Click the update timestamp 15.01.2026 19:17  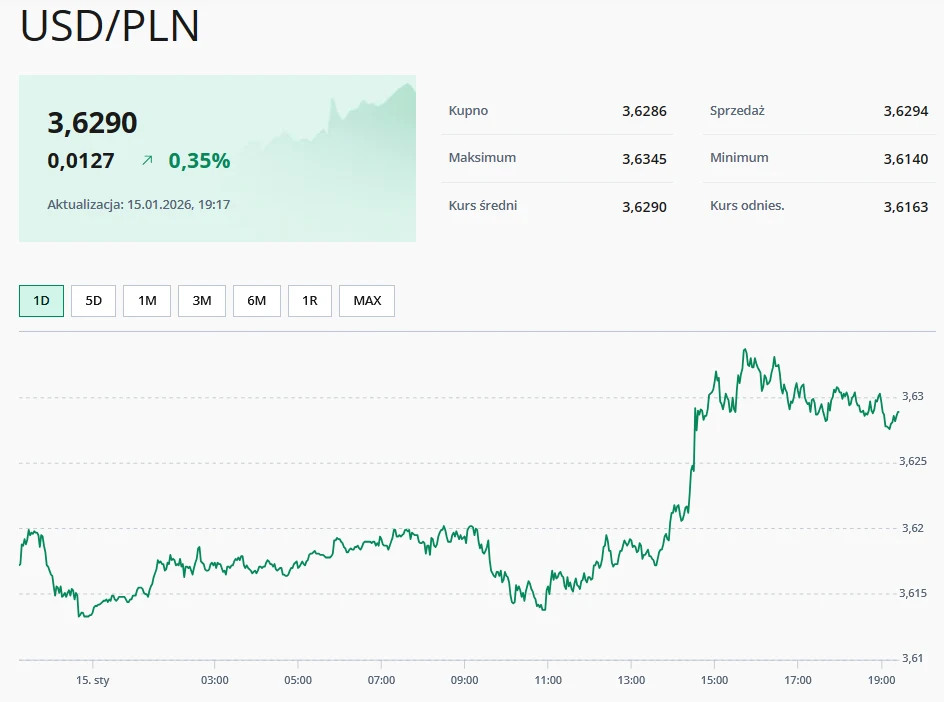(x=137, y=204)
